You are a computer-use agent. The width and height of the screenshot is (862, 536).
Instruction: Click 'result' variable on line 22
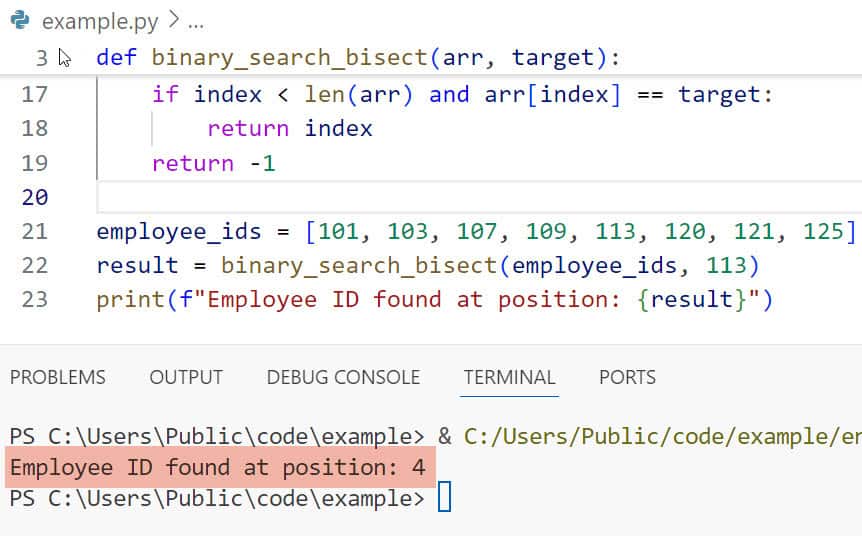pyautogui.click(x=137, y=266)
